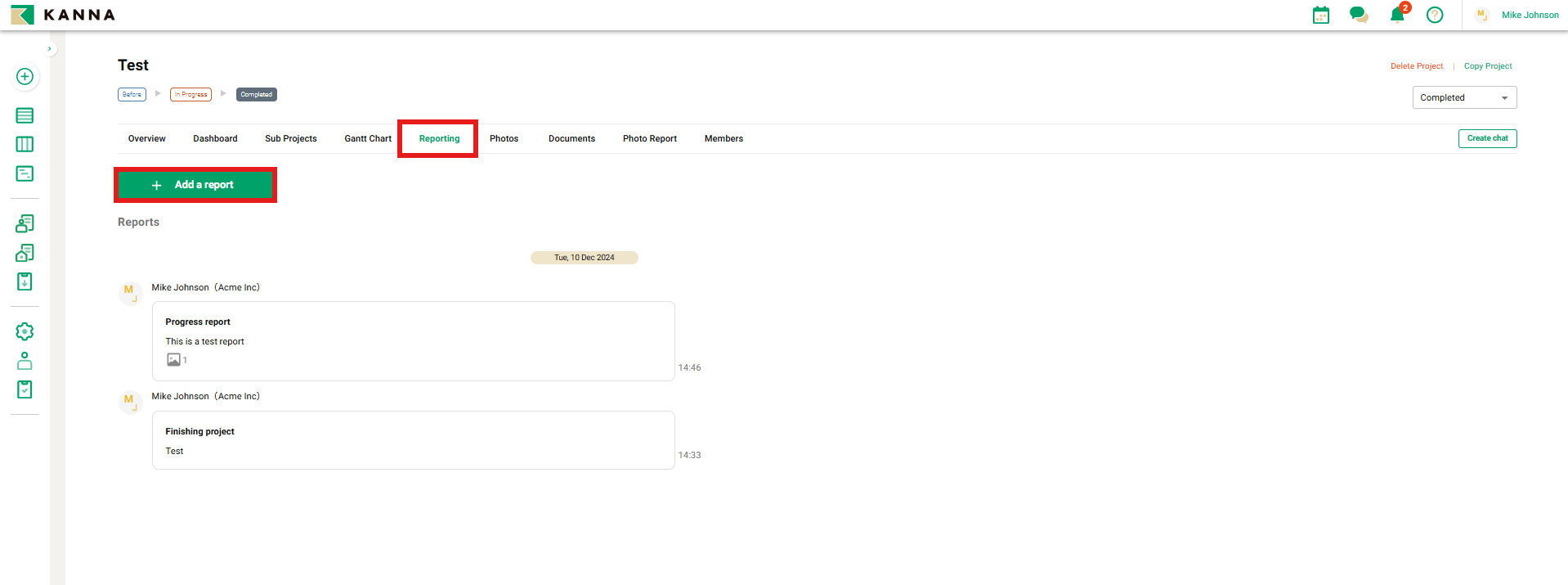Click the plus circle icon in sidebar
This screenshot has height=585, width=1568.
[25, 77]
